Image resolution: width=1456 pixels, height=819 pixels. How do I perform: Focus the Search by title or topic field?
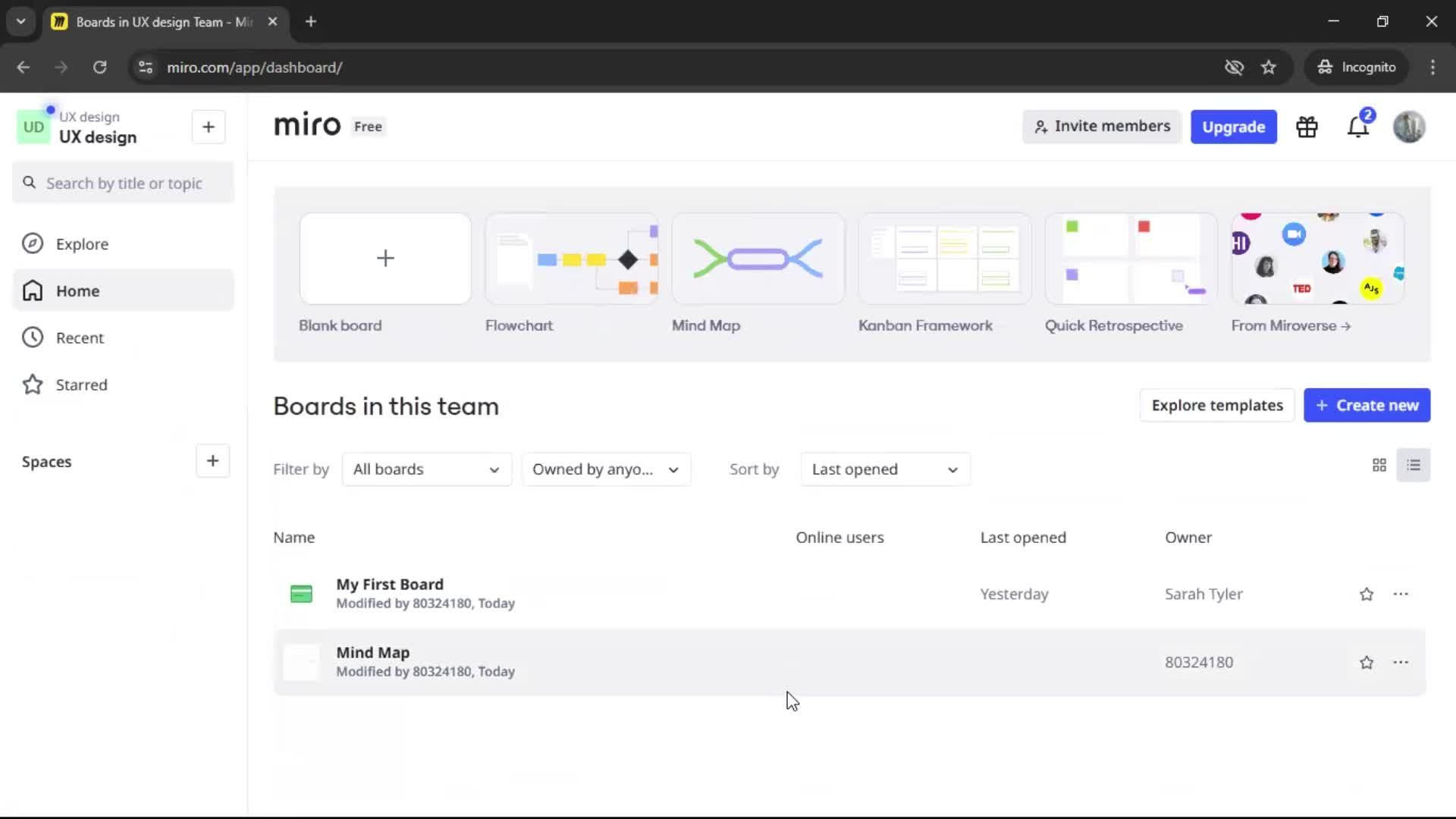click(x=124, y=184)
